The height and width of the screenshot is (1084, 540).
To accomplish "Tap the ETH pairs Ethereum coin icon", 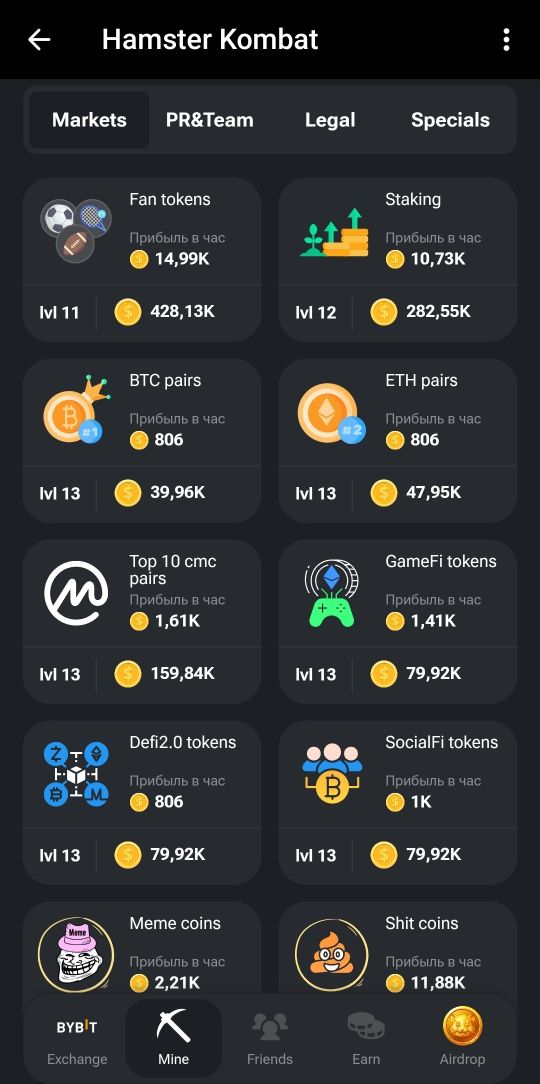I will (x=331, y=413).
